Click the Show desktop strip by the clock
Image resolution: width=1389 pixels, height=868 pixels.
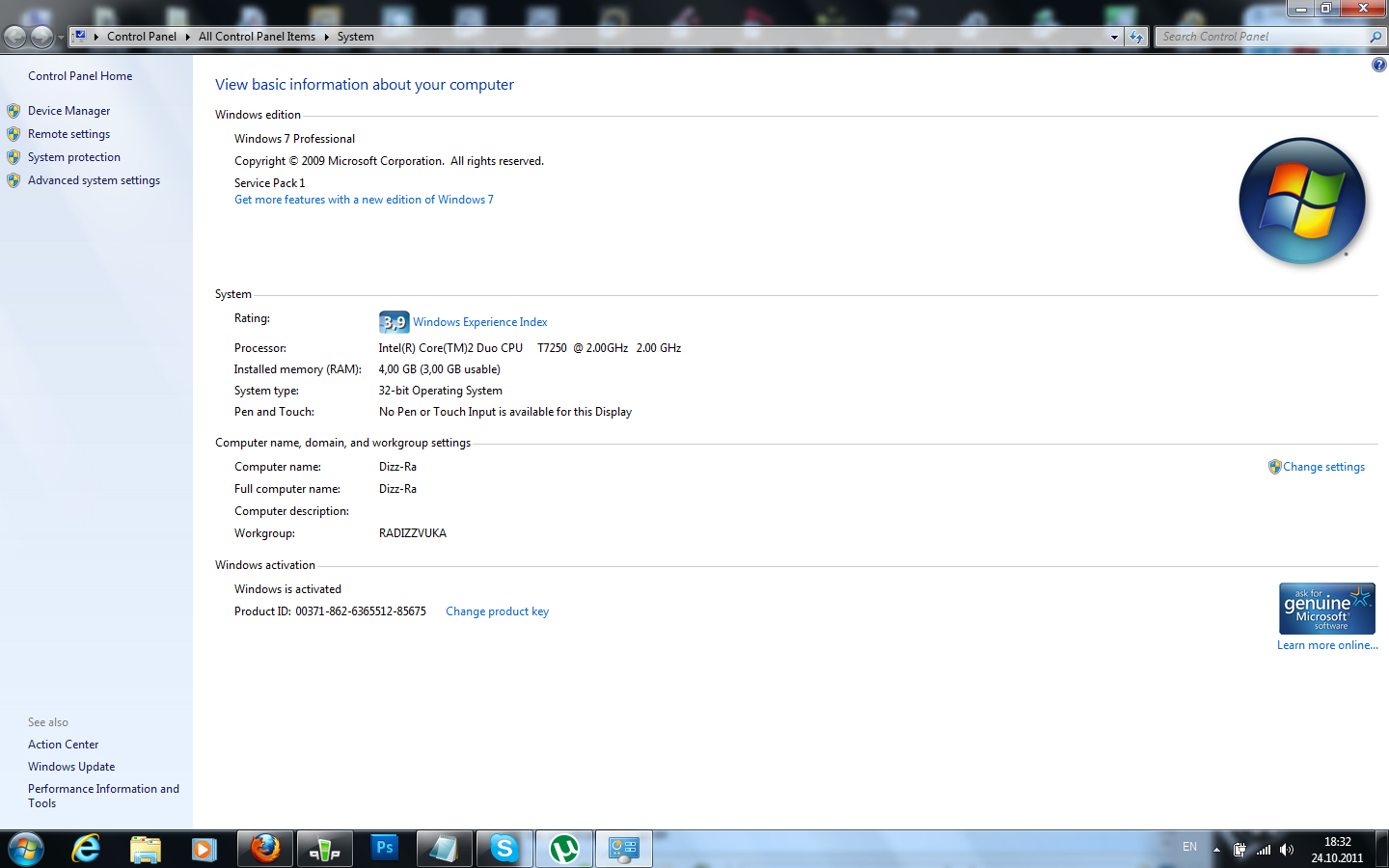click(1381, 850)
